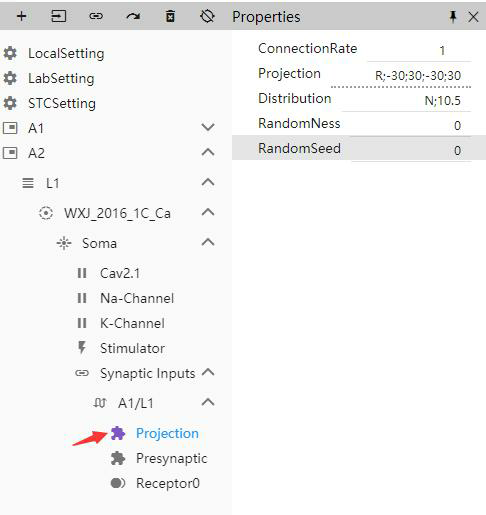
Task: Select the Receptor0 entry
Action: coord(168,483)
